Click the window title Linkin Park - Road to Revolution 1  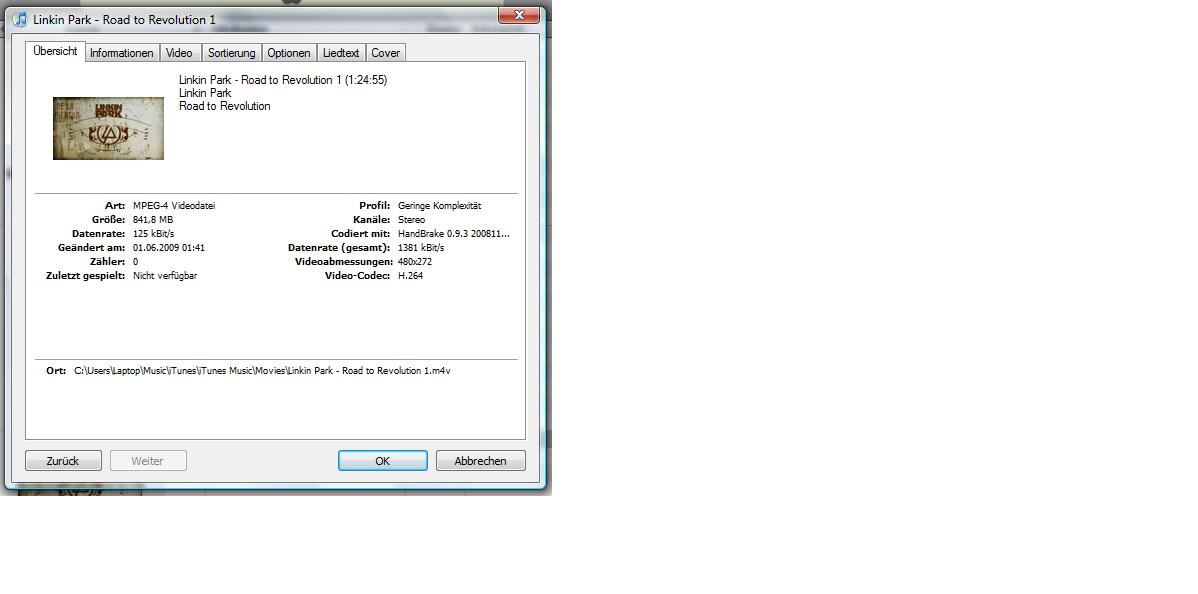pyautogui.click(x=125, y=20)
